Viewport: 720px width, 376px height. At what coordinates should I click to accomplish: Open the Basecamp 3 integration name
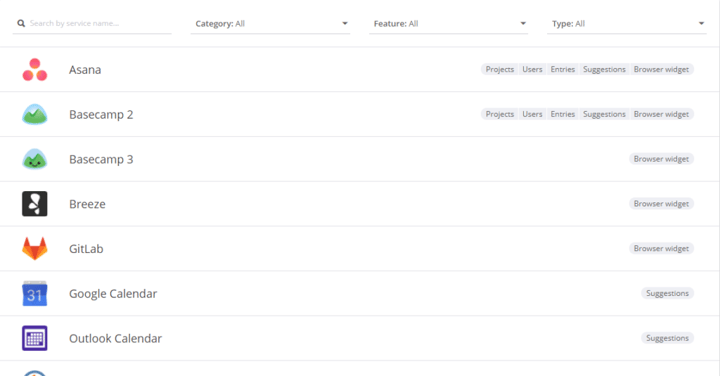101,159
